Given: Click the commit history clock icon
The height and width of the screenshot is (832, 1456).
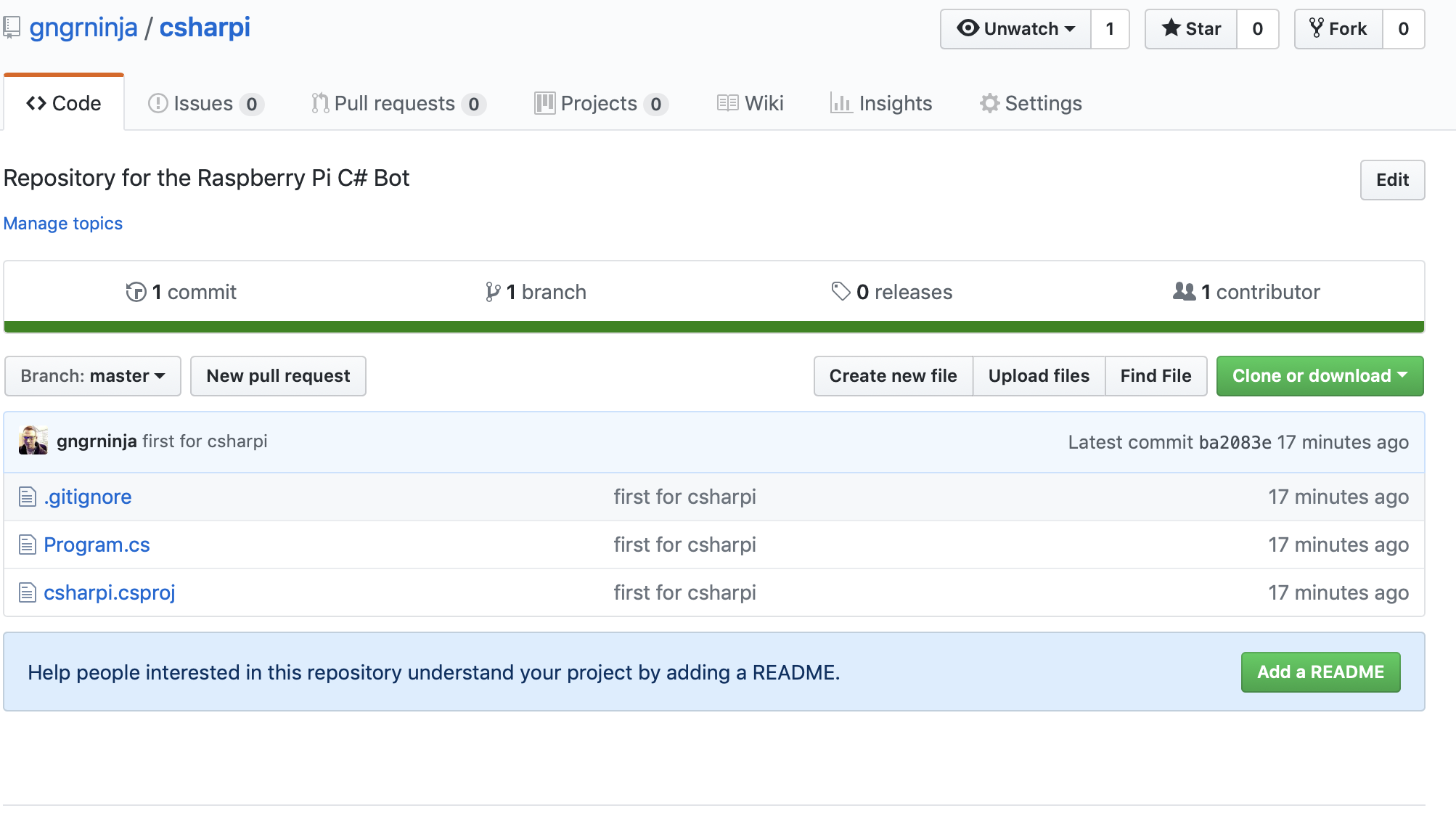Looking at the screenshot, I should click(136, 292).
